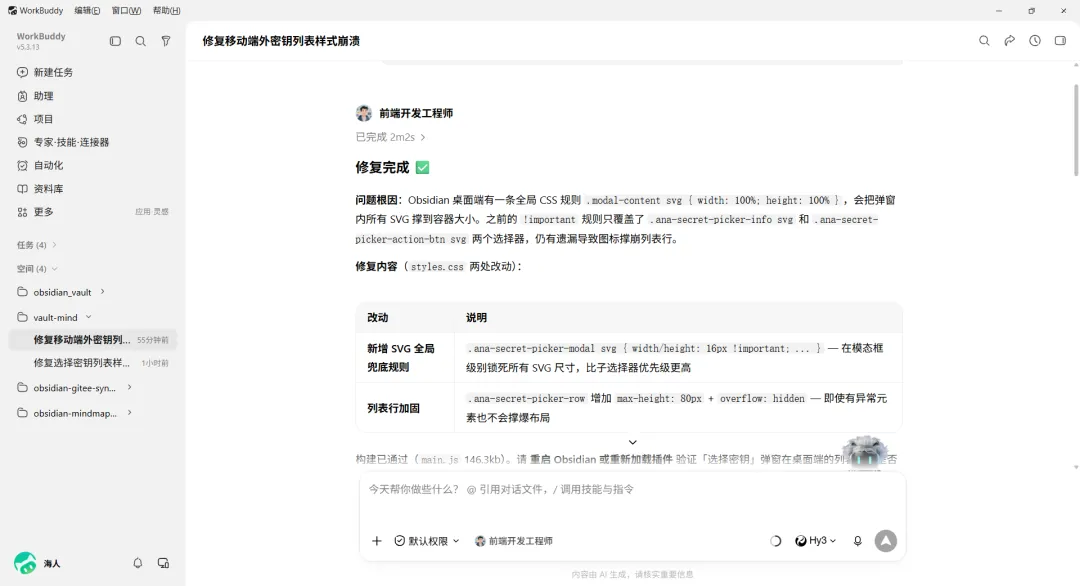Click the floating mascot avatar

(864, 452)
